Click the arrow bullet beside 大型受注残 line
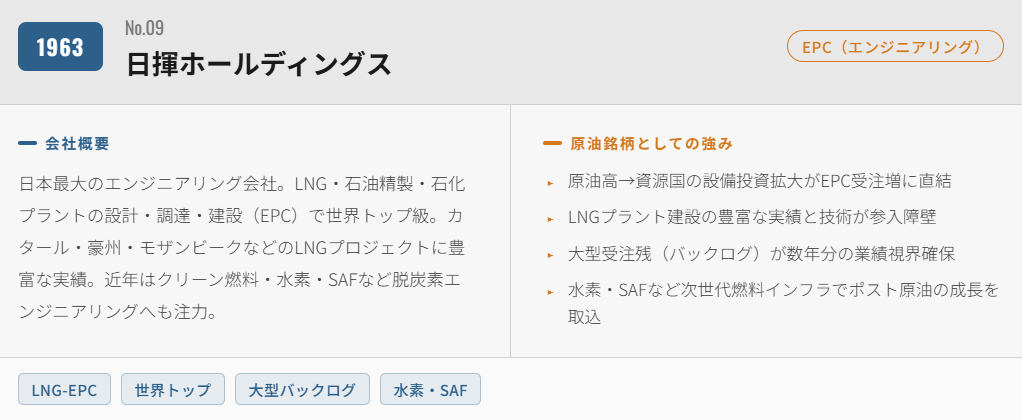The height and width of the screenshot is (420, 1022). pos(550,254)
